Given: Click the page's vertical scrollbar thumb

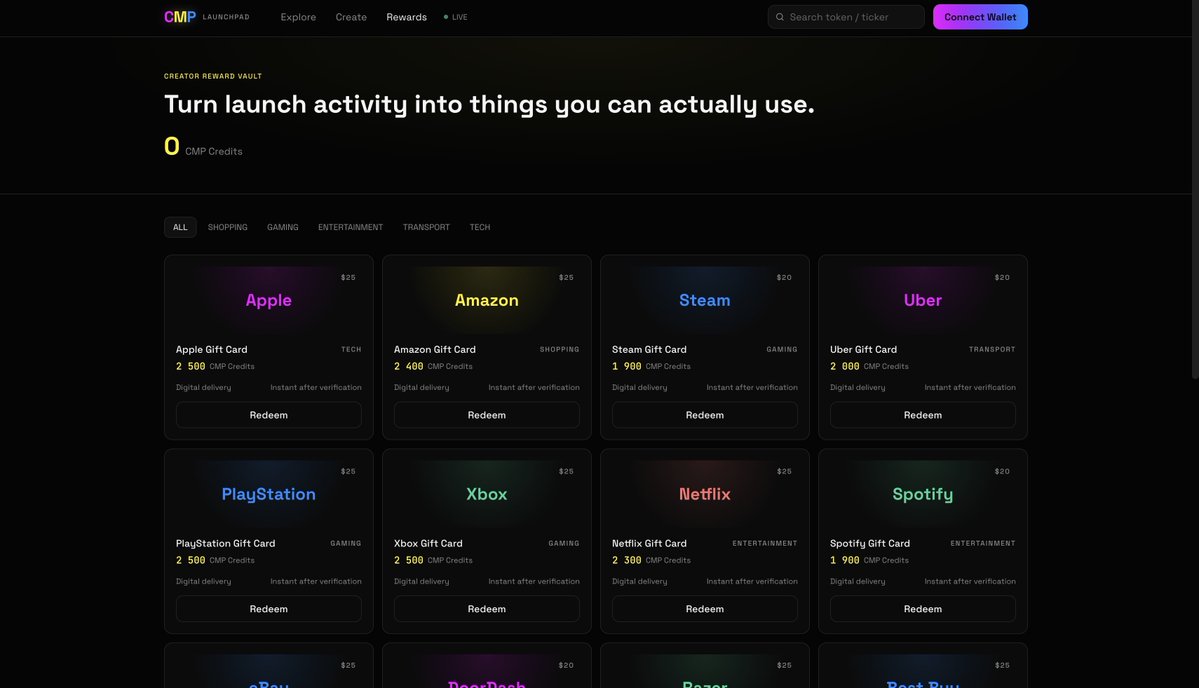Looking at the screenshot, I should point(1194,190).
